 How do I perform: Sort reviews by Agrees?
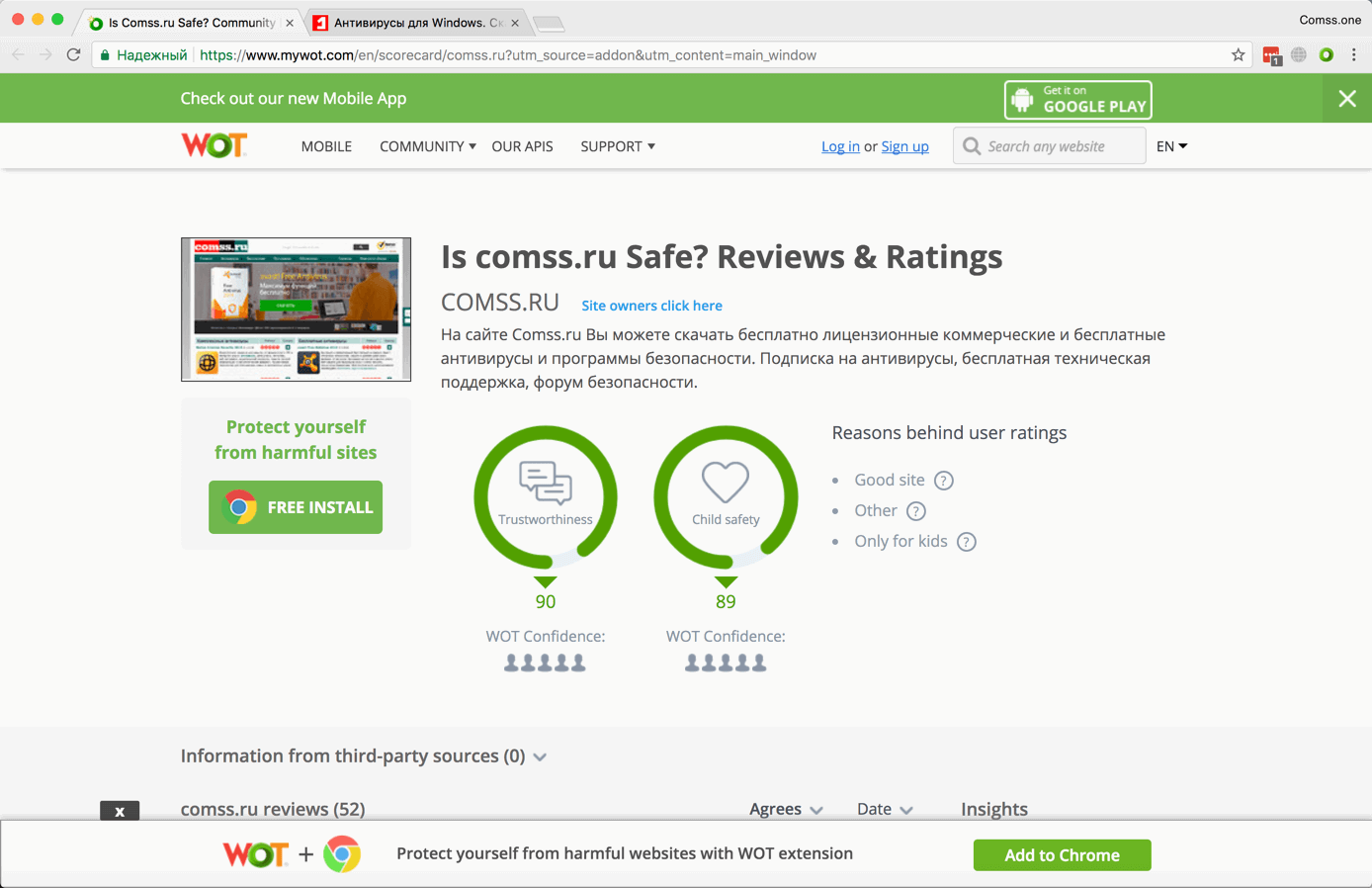(x=787, y=809)
